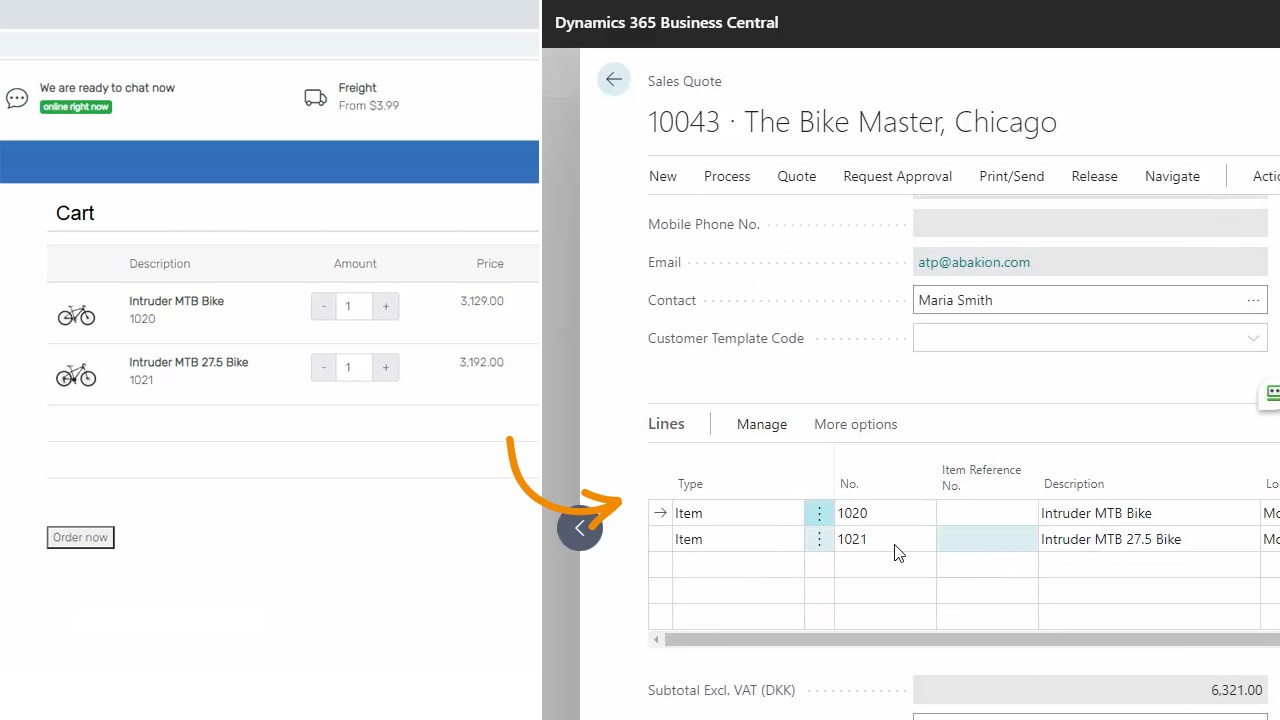This screenshot has width=1280, height=720.
Task: Open the Print/Send menu
Action: (x=1012, y=176)
